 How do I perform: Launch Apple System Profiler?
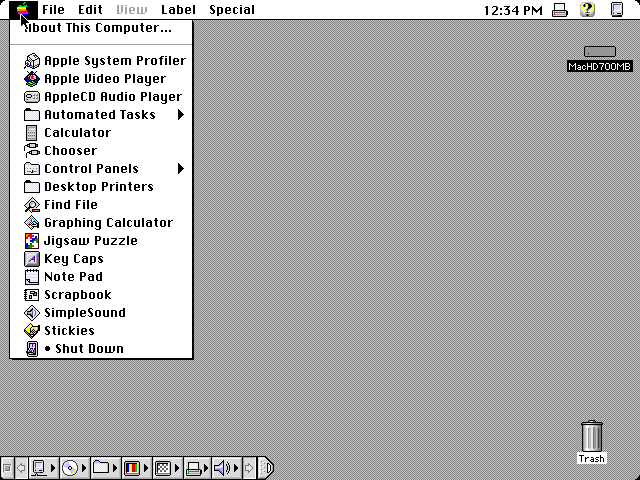point(101,61)
